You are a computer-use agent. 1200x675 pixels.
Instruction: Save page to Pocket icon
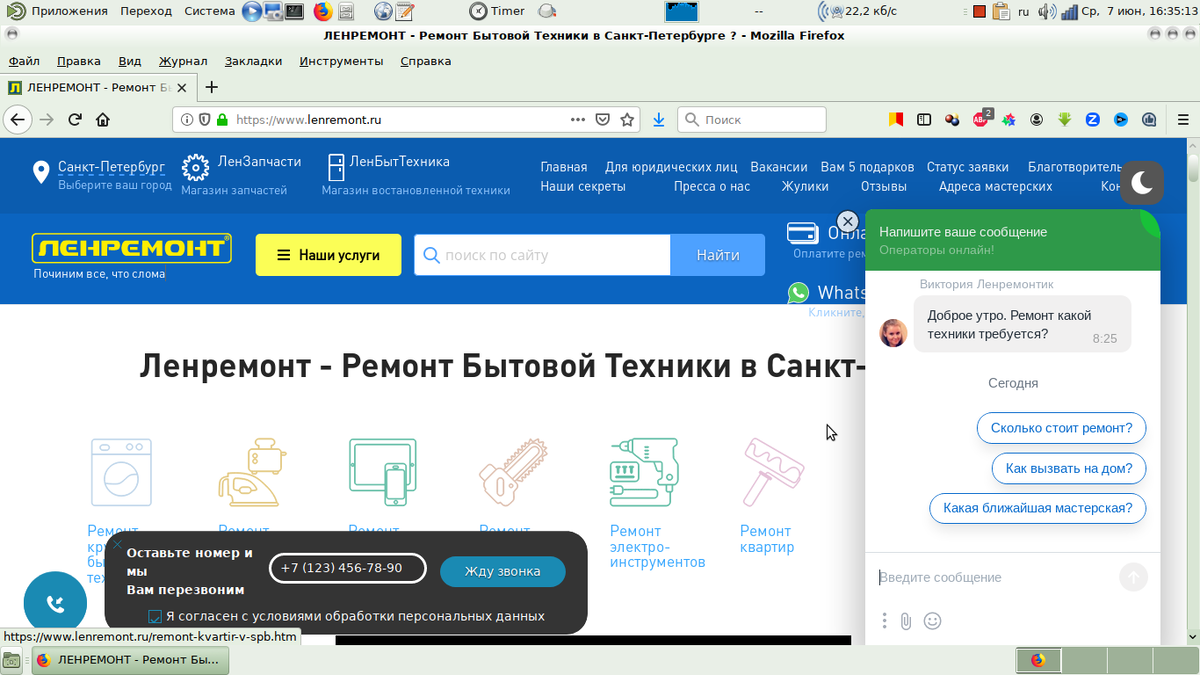(603, 119)
